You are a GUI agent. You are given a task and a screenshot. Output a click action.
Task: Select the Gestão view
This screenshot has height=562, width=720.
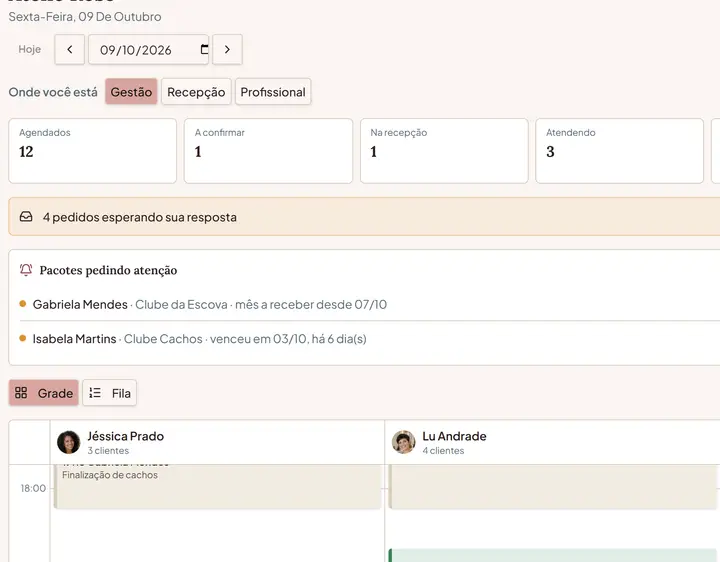[x=131, y=92]
